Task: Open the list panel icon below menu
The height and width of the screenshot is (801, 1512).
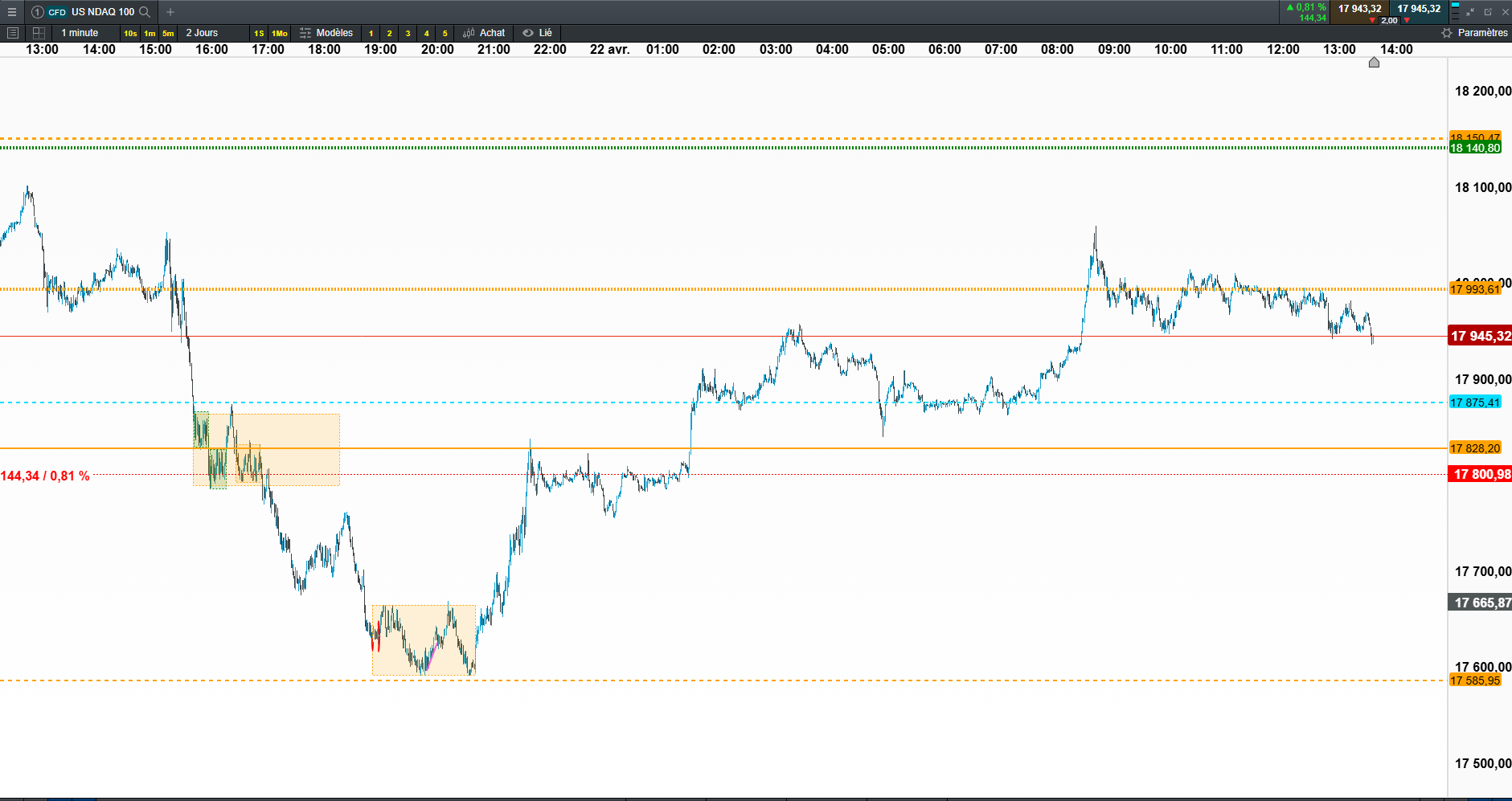Action: [12, 33]
